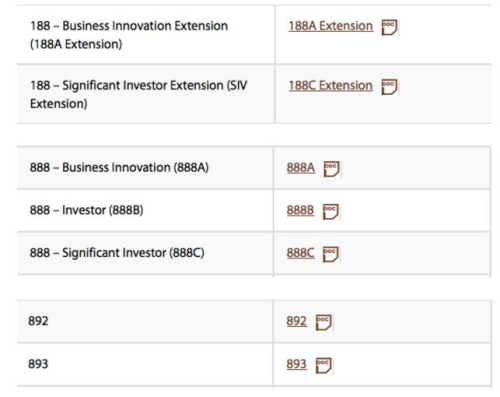Open the 888C form link
500x397 pixels.
(300, 253)
